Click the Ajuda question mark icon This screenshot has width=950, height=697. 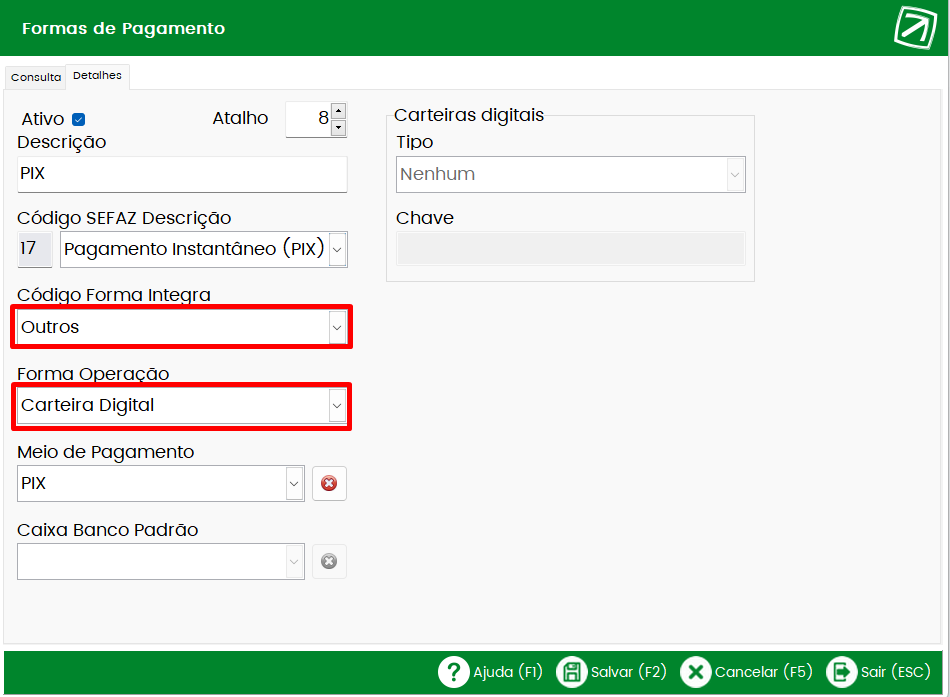pyautogui.click(x=453, y=672)
